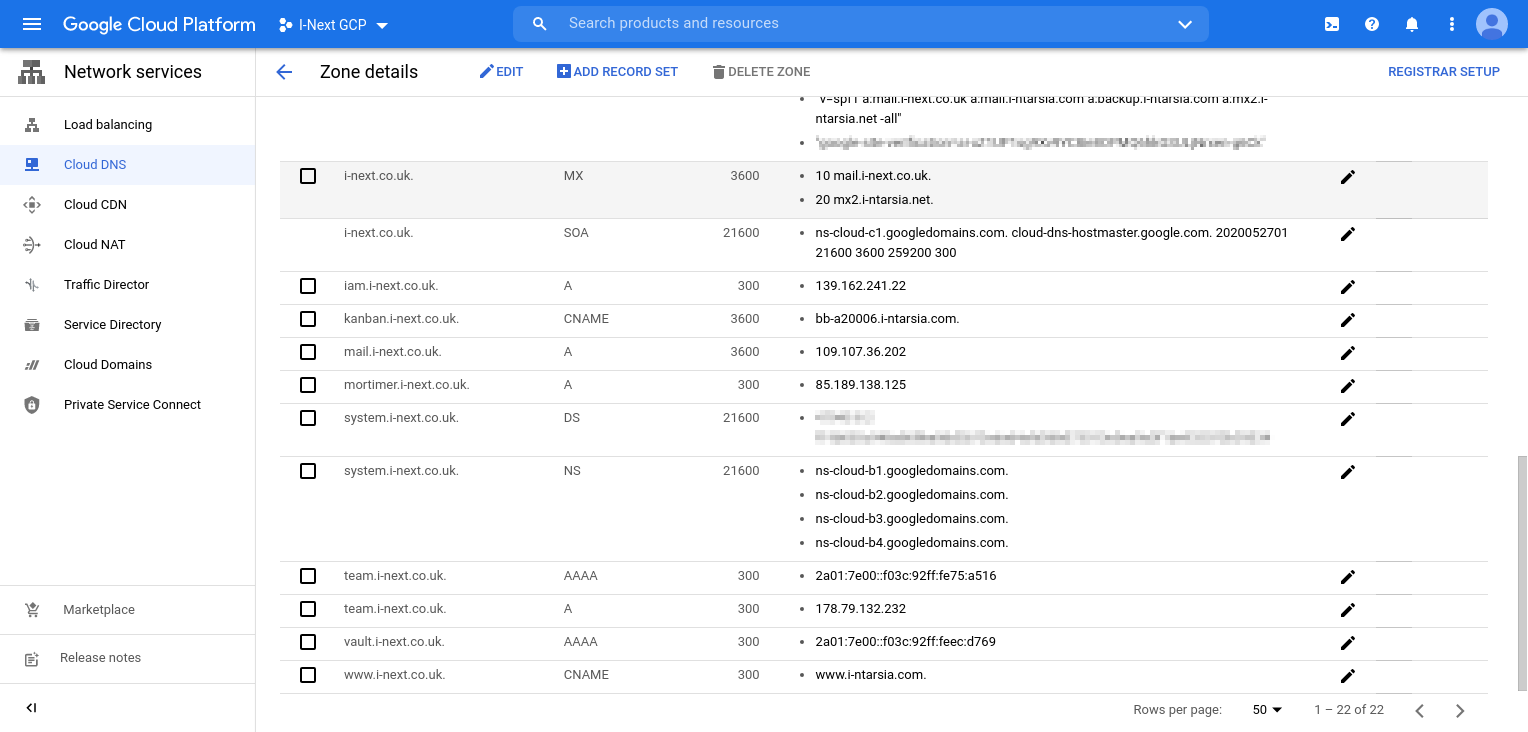Open the help question mark icon

pos(1372,24)
